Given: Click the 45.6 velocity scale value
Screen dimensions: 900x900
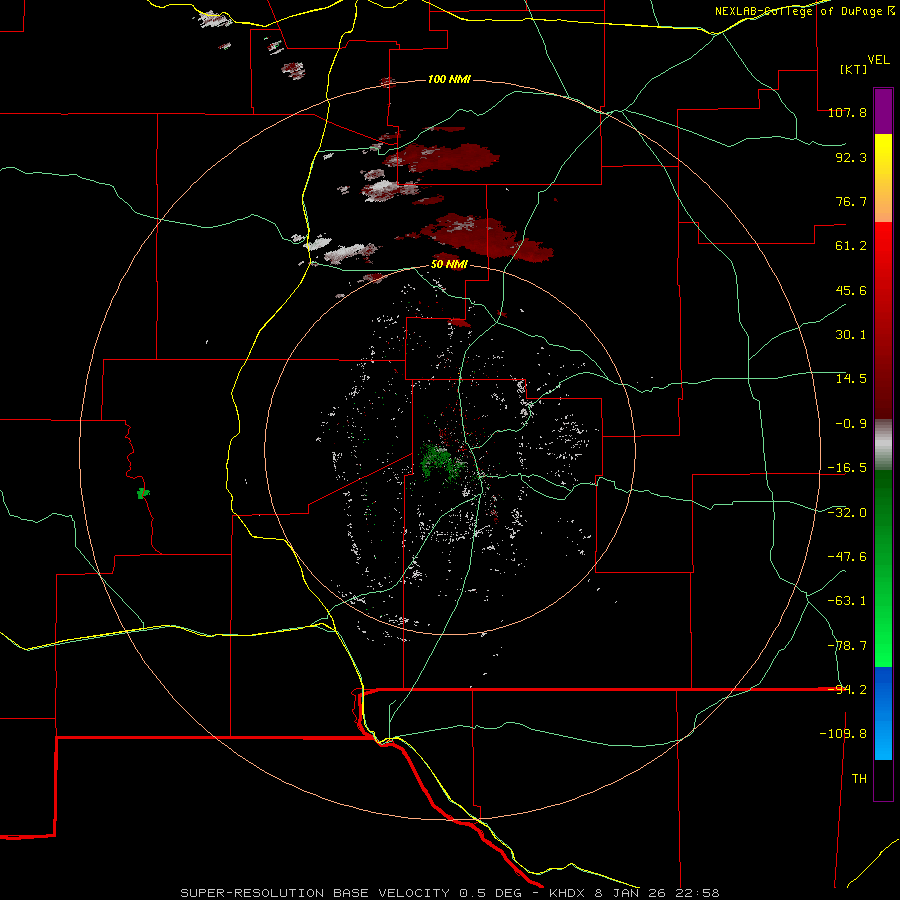Looking at the screenshot, I should (851, 290).
